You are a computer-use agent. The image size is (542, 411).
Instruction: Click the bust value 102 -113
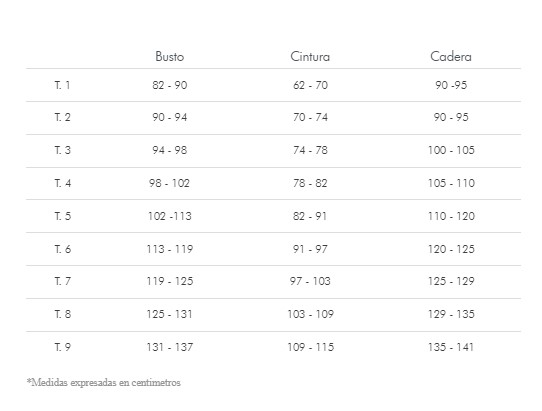(x=170, y=216)
